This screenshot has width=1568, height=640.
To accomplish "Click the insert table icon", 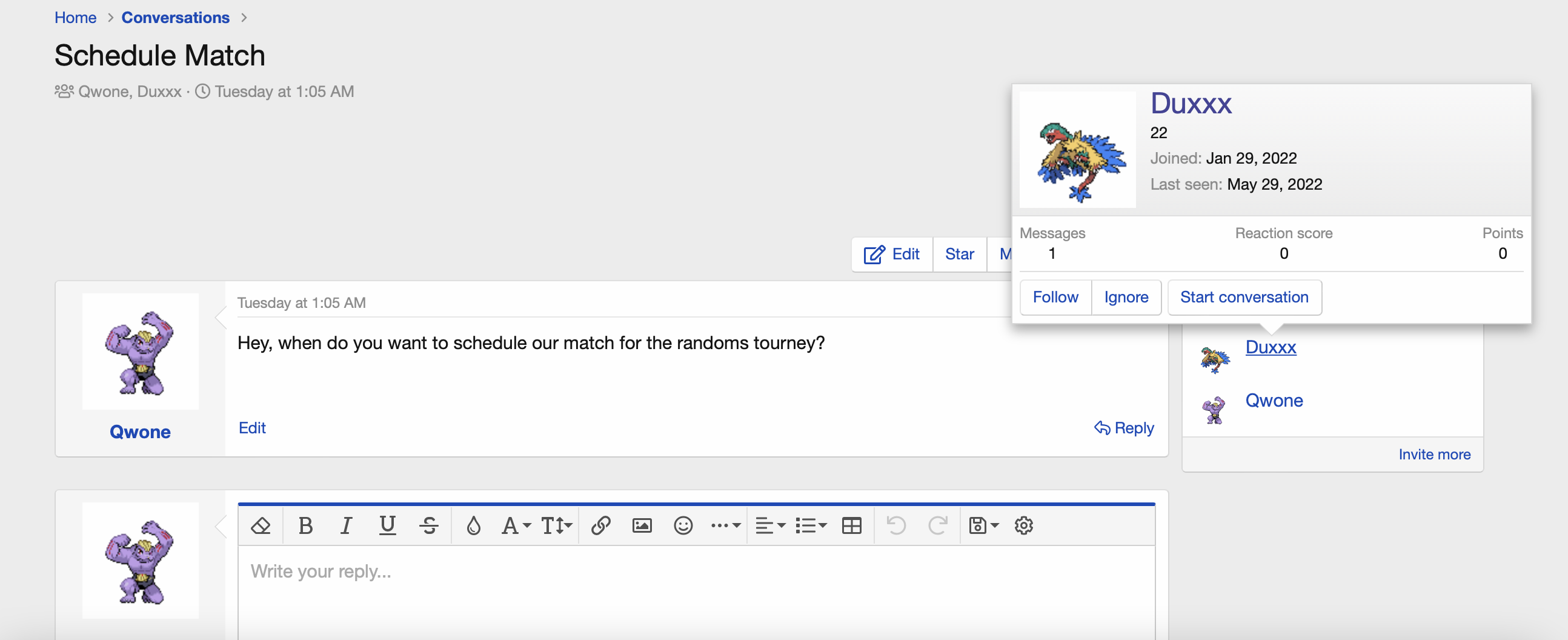I will 852,525.
